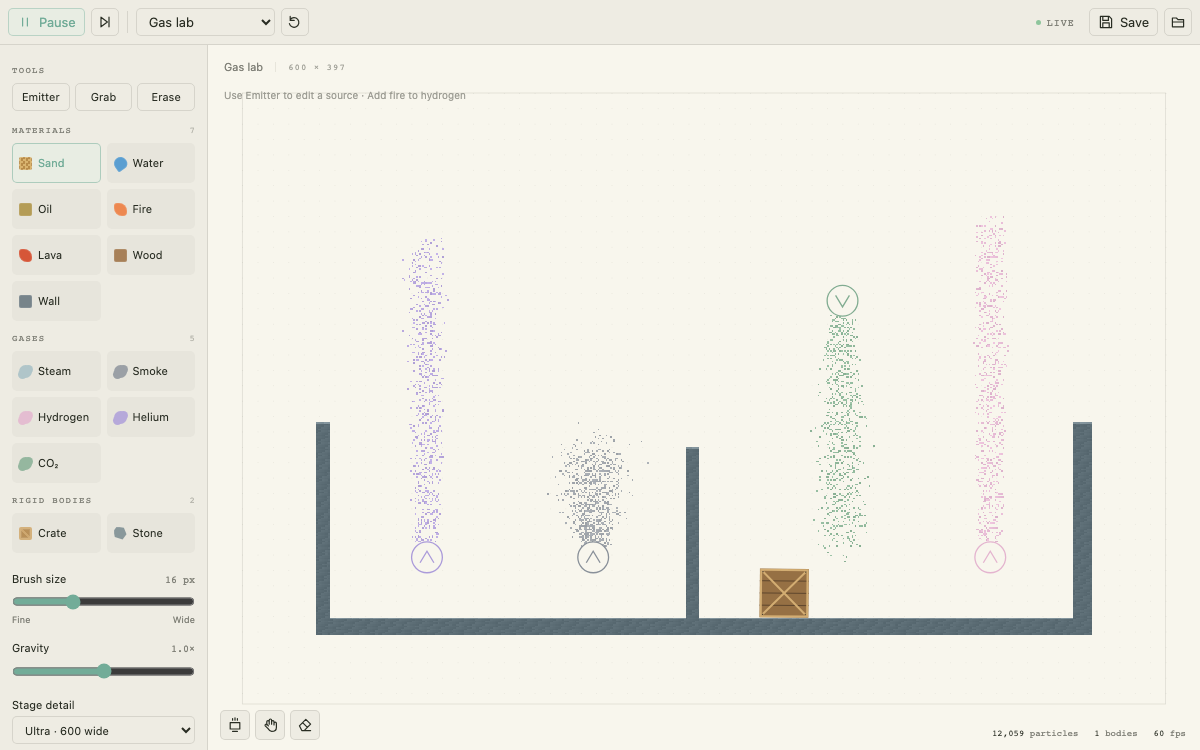
Task: Click the step-forward frame icon
Action: (x=105, y=22)
